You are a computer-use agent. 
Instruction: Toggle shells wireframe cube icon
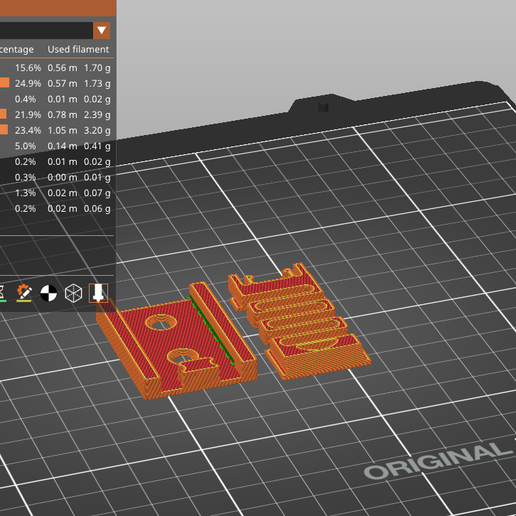pos(73,293)
